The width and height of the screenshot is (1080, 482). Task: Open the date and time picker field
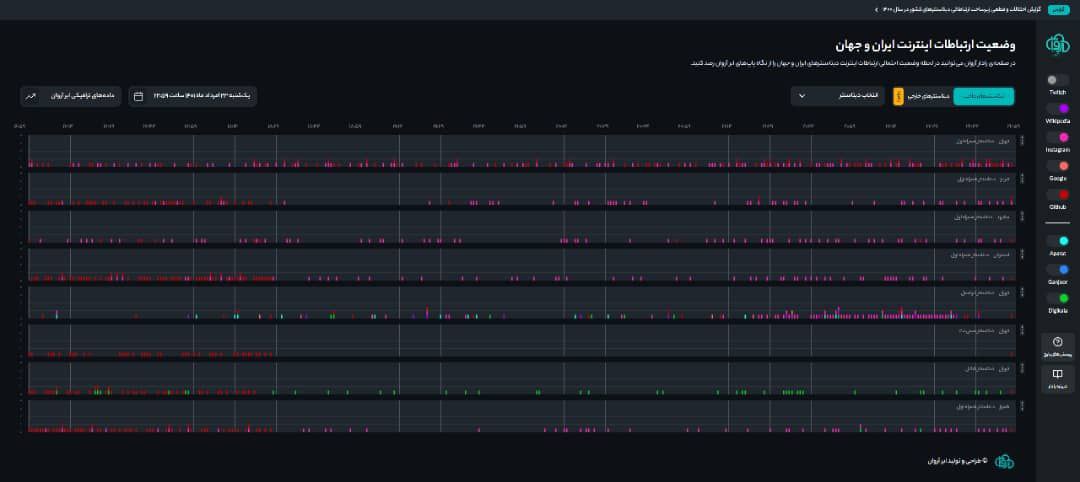coord(194,96)
